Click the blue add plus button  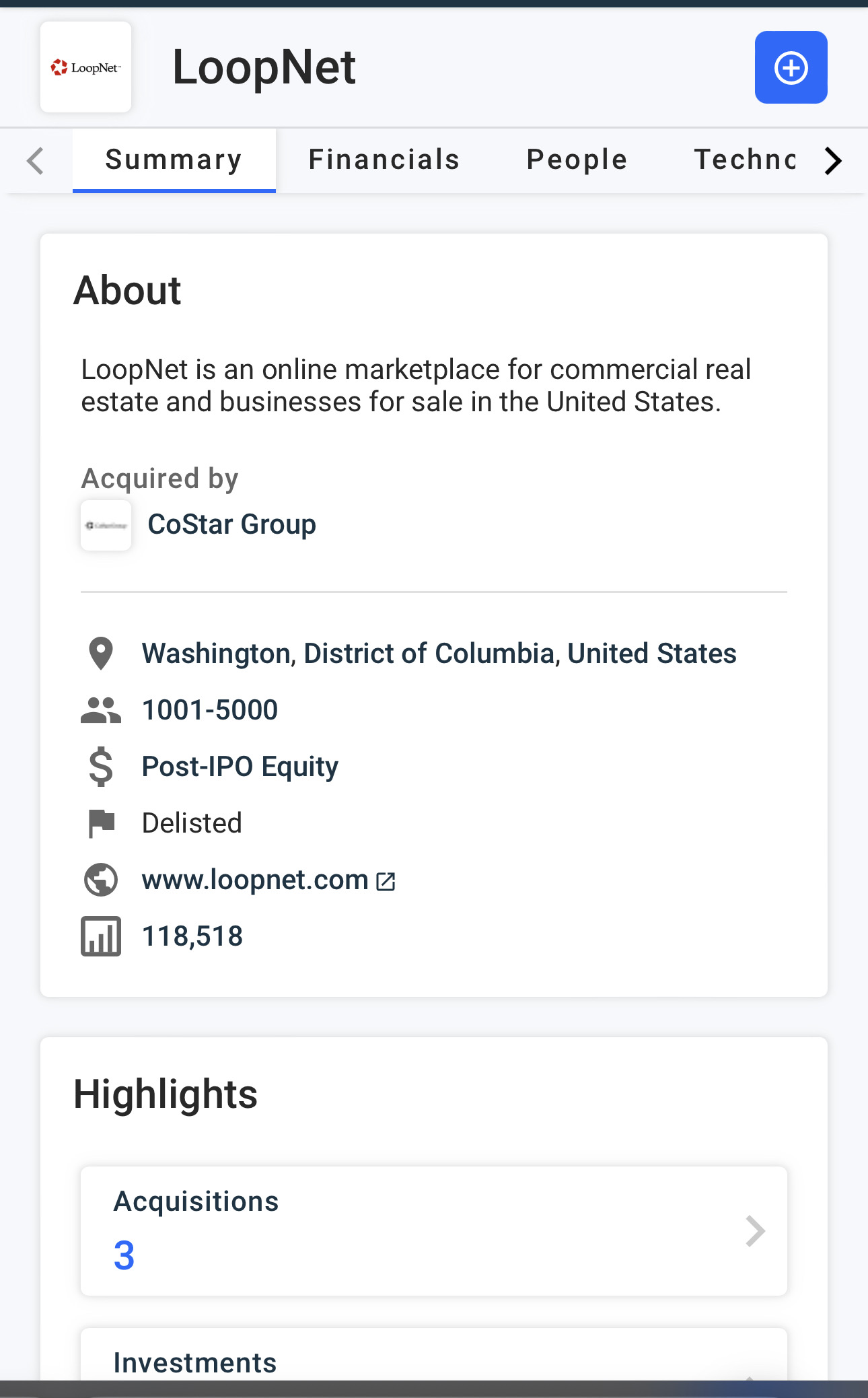pyautogui.click(x=791, y=67)
